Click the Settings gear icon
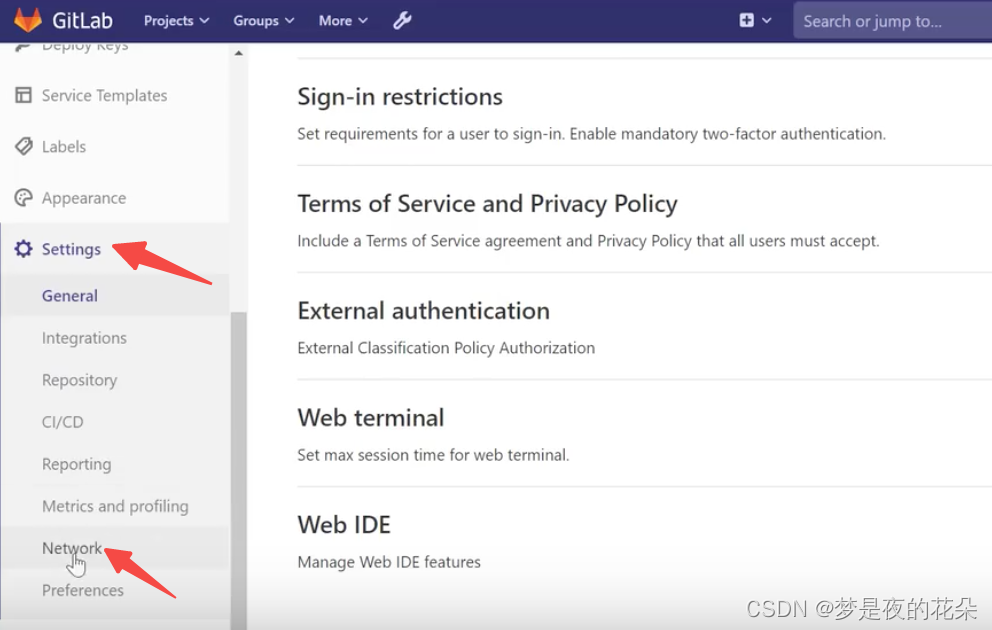992x630 pixels. click(23, 249)
